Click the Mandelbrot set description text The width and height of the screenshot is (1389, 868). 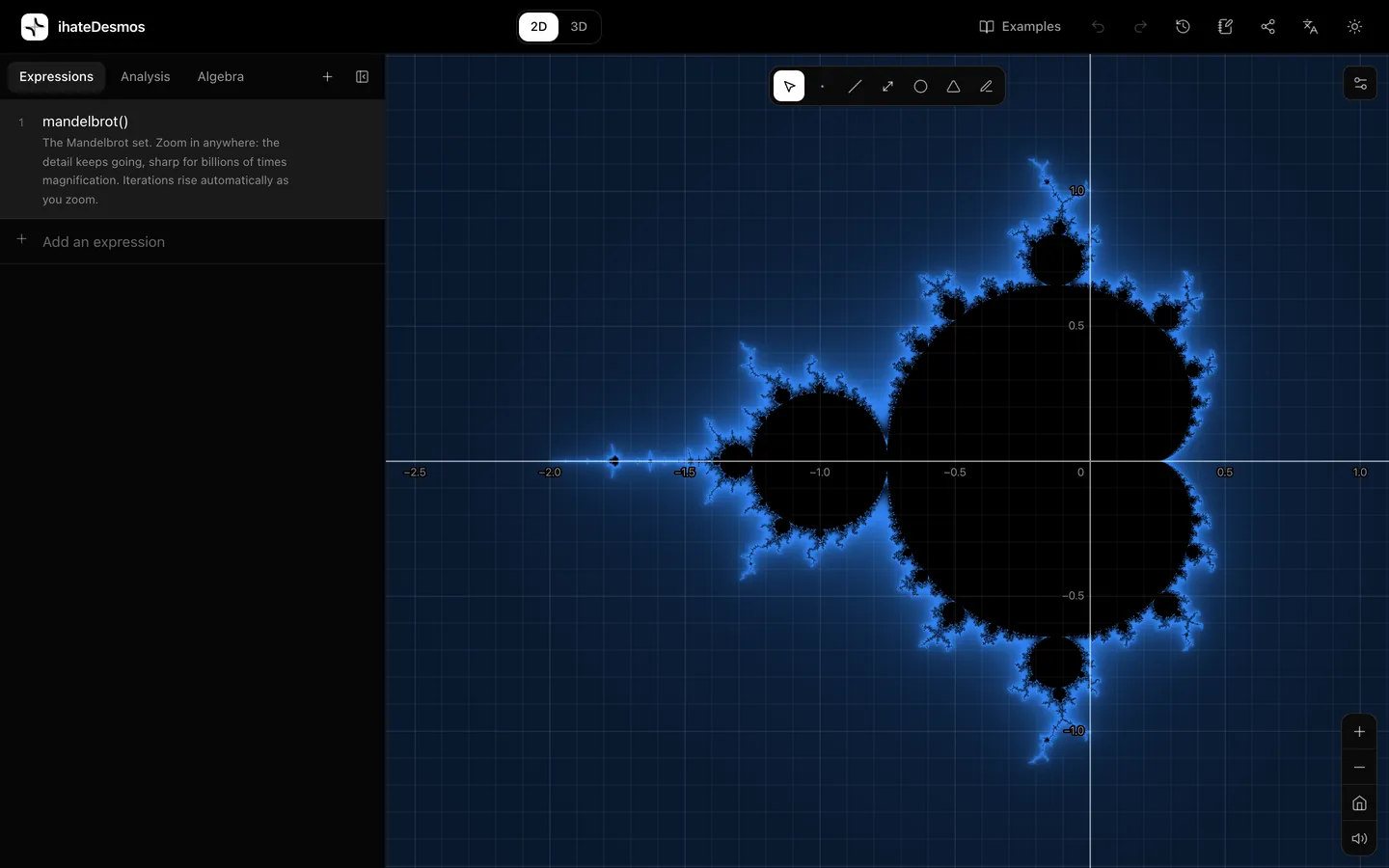165,171
